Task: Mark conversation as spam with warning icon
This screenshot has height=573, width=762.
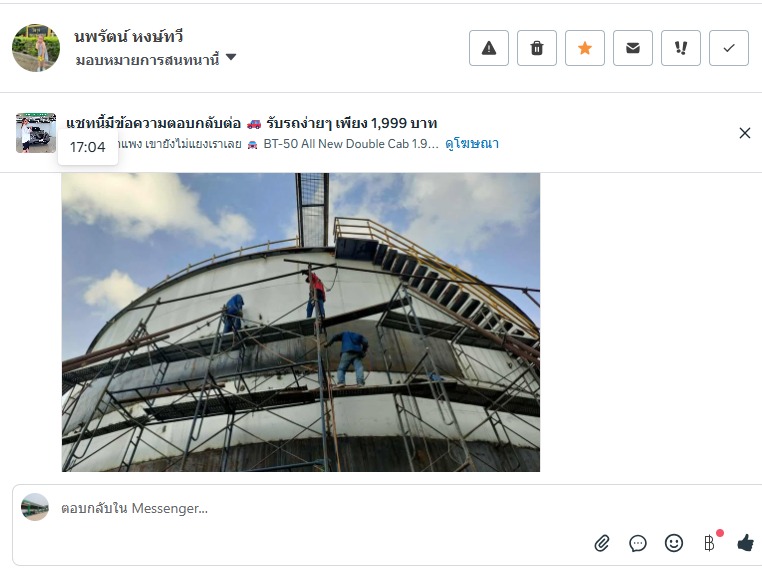Action: [488, 48]
